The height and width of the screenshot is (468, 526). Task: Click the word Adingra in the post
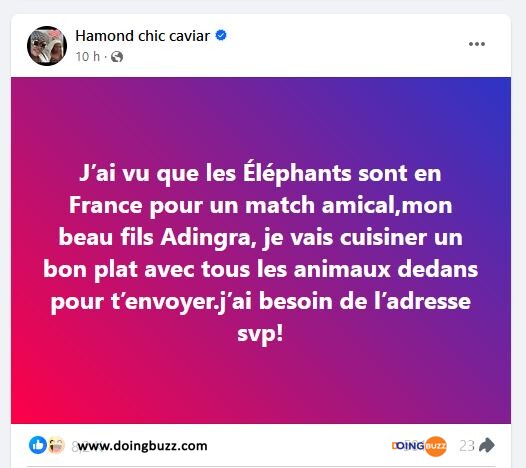(206, 238)
